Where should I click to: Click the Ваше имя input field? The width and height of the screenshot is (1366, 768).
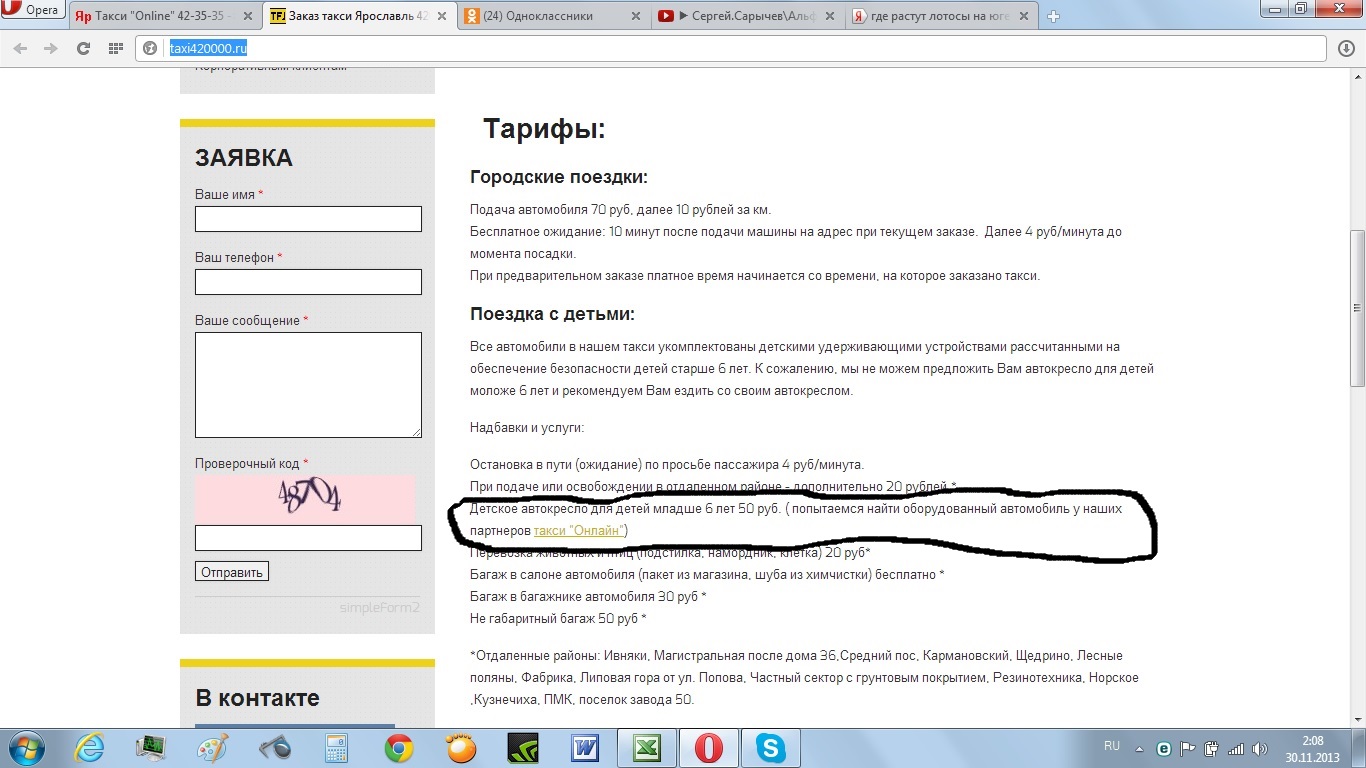pos(308,219)
